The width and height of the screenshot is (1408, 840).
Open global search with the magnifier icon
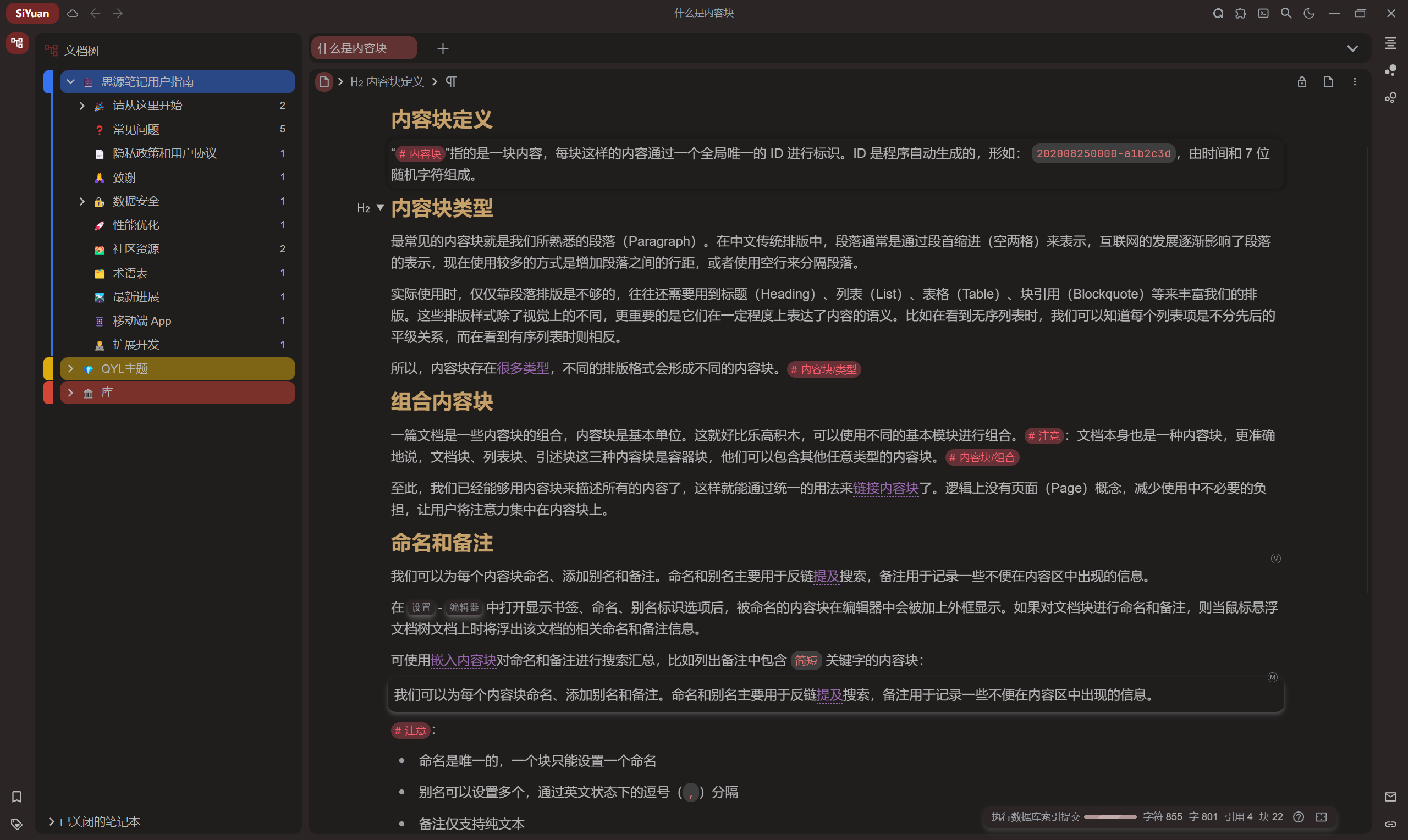pyautogui.click(x=1286, y=13)
